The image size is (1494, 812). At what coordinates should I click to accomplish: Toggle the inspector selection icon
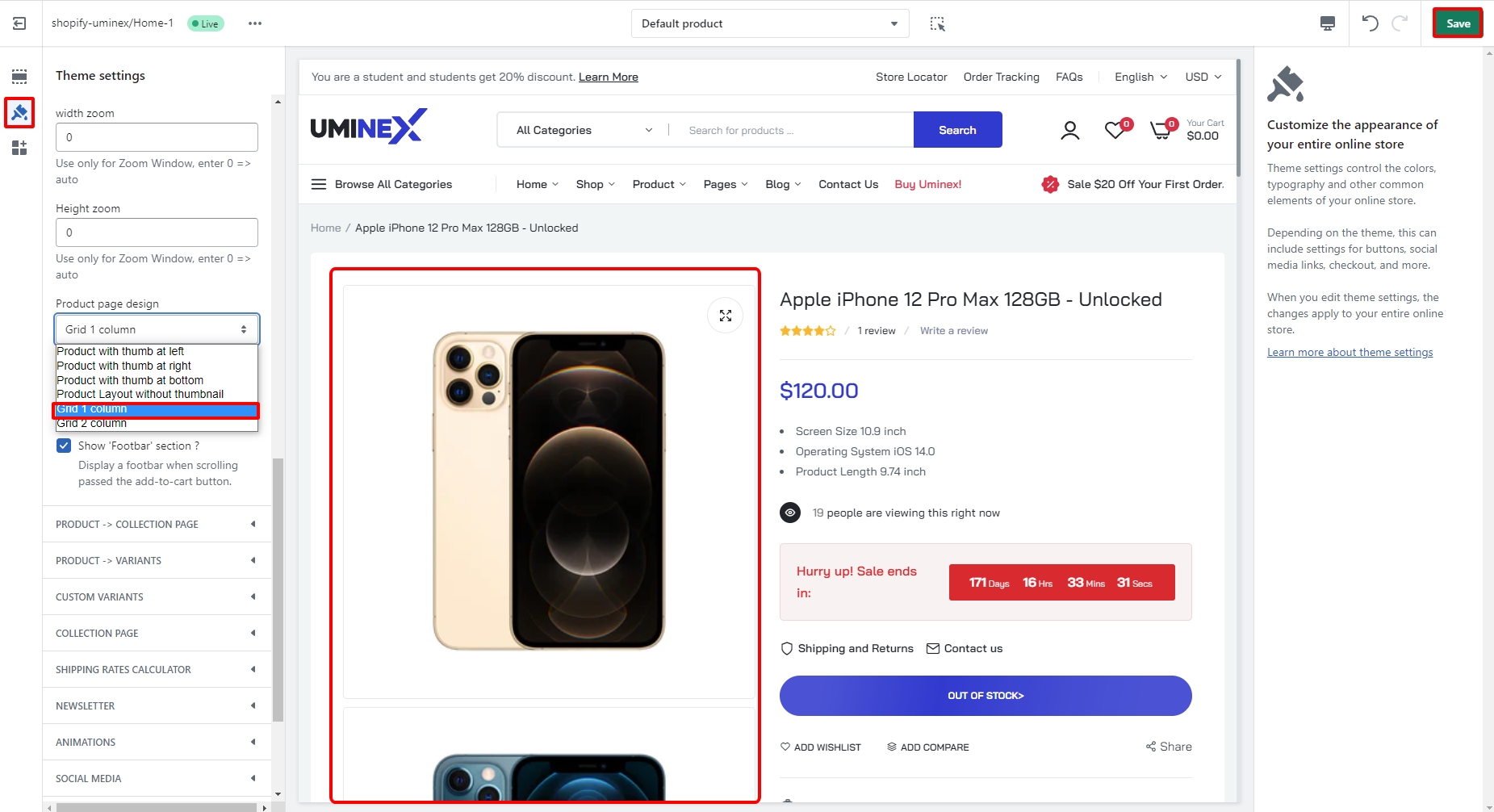pyautogui.click(x=937, y=23)
